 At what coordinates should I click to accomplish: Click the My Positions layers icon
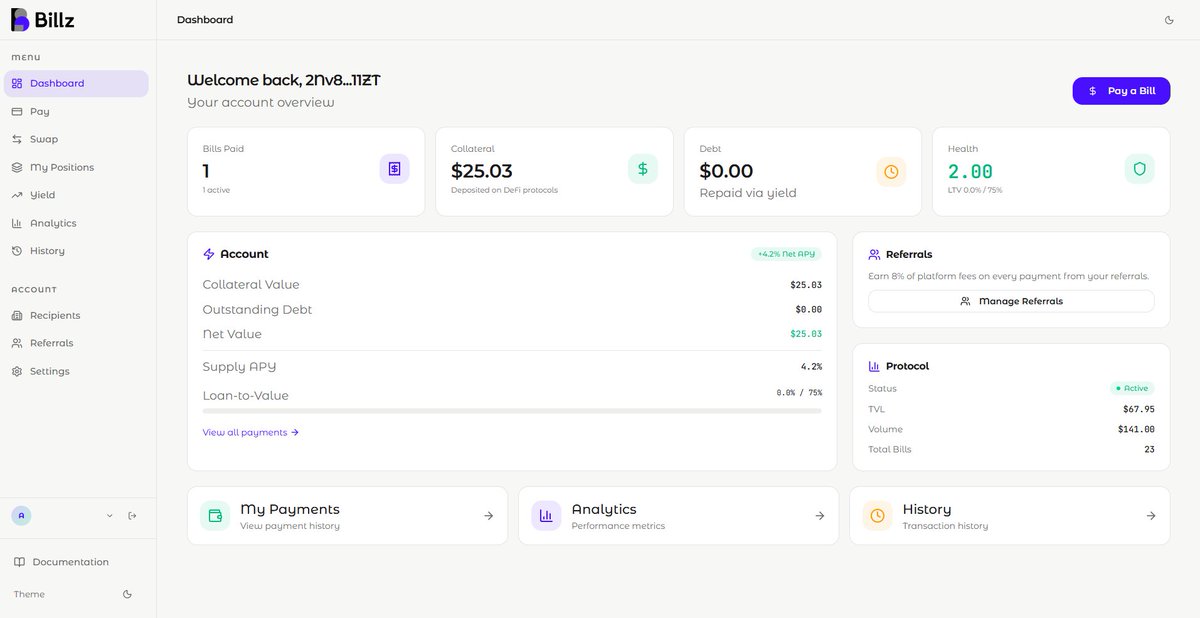point(17,167)
